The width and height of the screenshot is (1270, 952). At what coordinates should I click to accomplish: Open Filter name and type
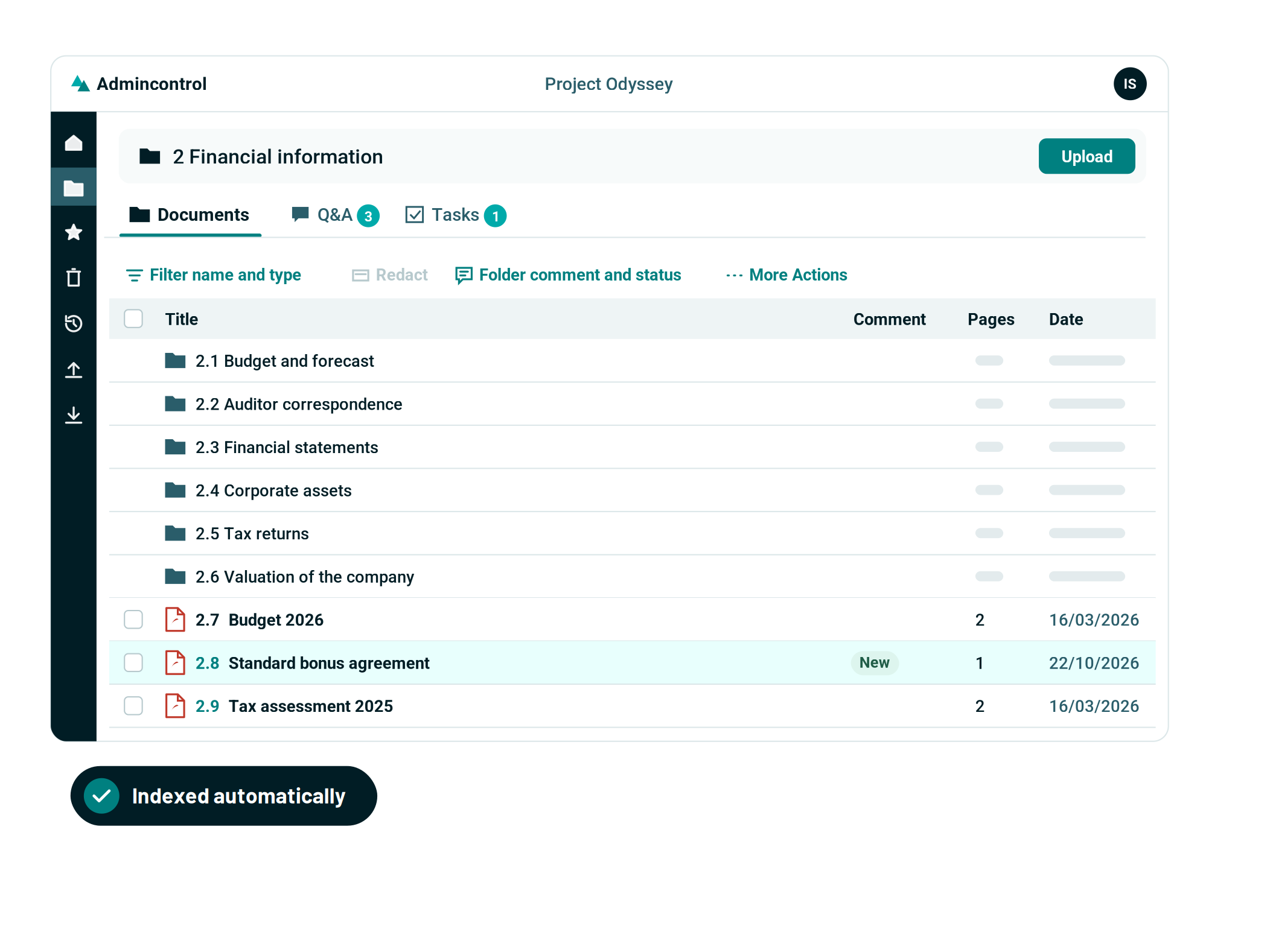pyautogui.click(x=213, y=275)
